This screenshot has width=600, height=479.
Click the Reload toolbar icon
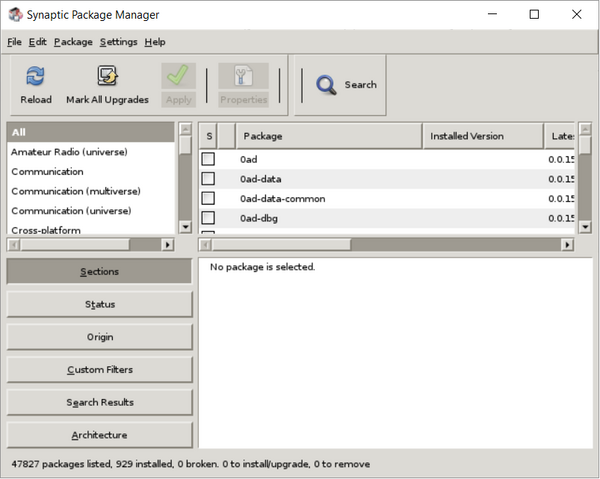[36, 77]
